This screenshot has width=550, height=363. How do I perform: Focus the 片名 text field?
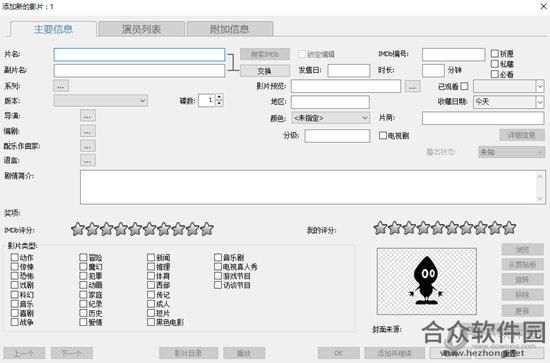[139, 55]
